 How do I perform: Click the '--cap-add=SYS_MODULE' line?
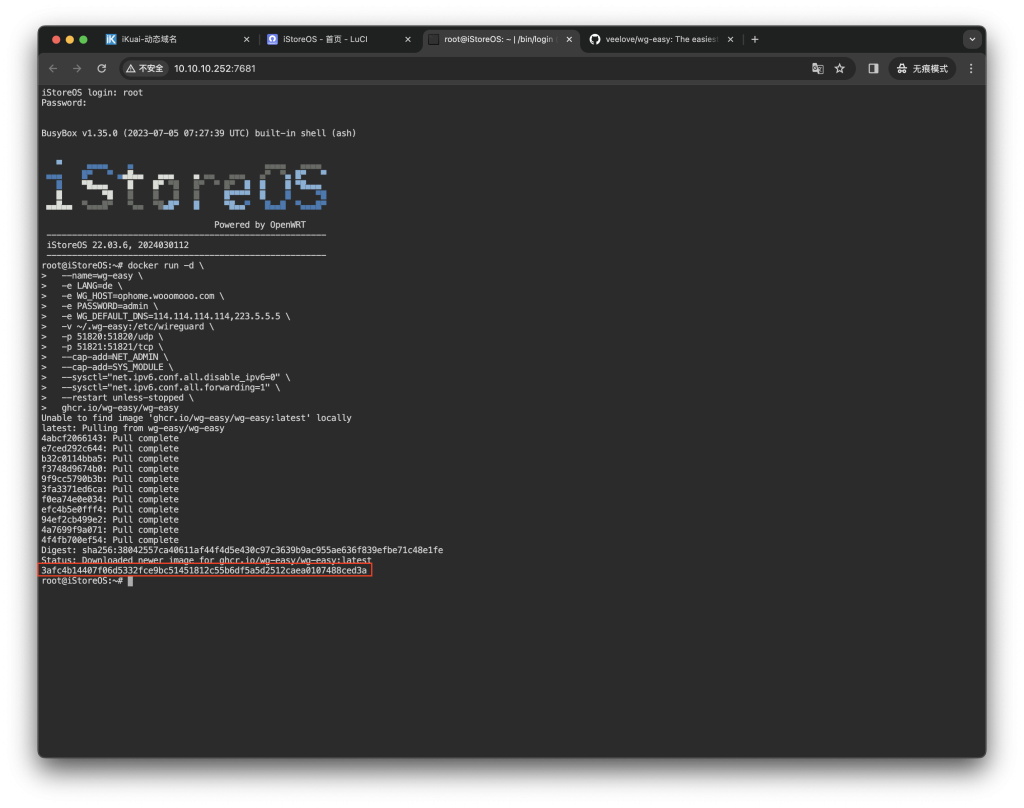108,367
